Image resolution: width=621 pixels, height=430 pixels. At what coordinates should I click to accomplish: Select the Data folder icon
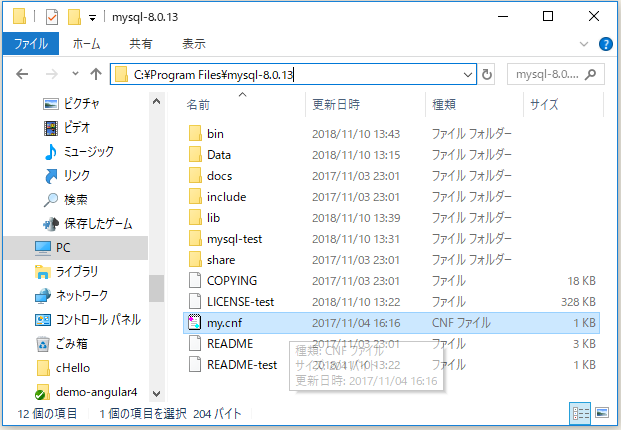[x=195, y=154]
